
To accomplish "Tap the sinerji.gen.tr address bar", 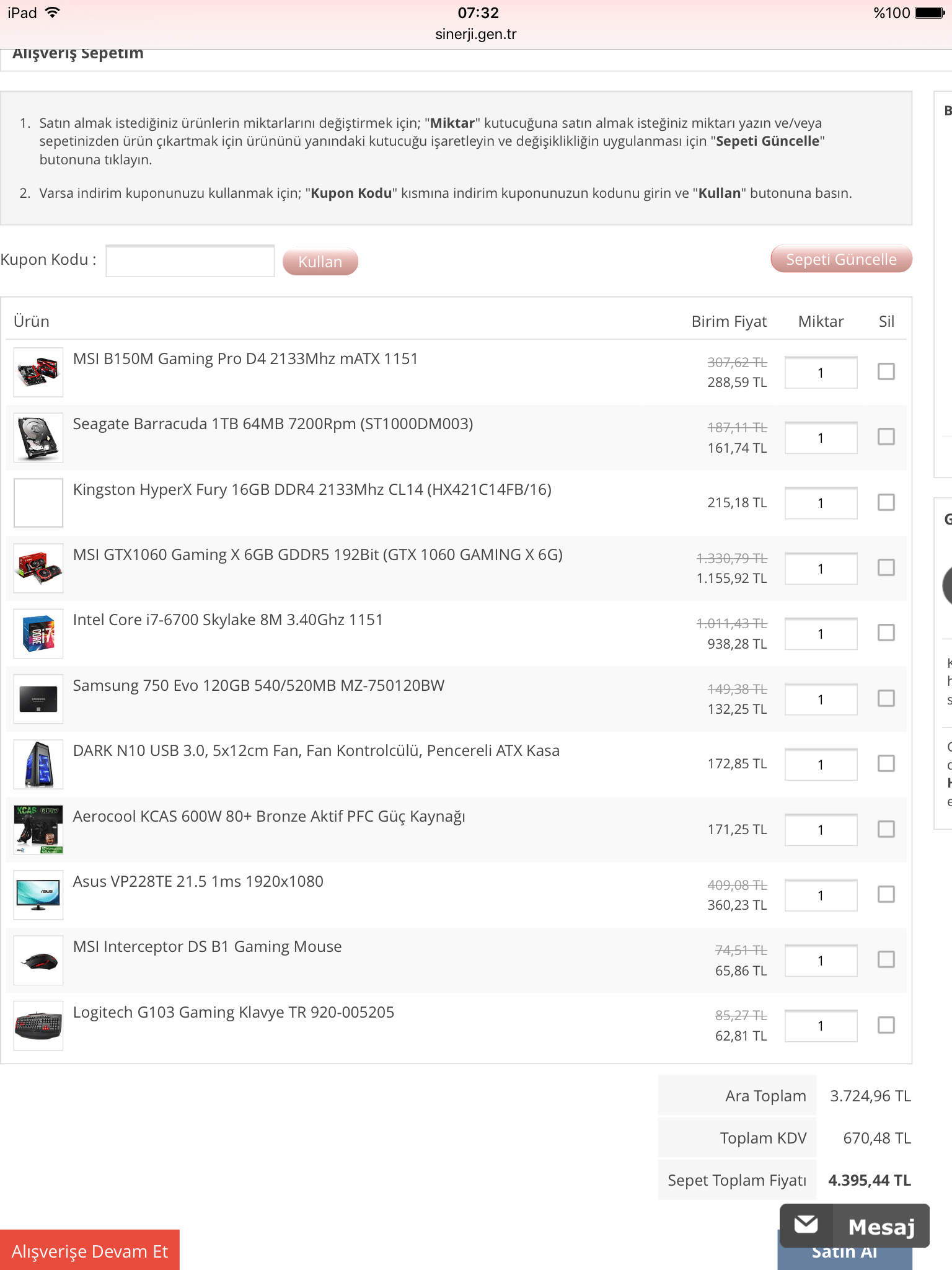I will point(476,34).
